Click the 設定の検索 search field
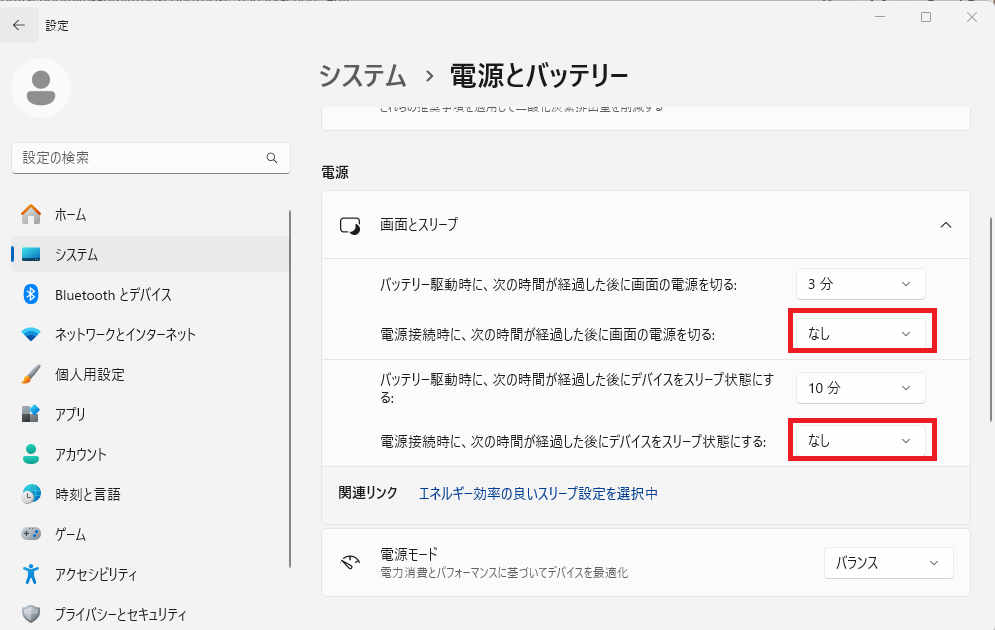The image size is (995, 630). (150, 158)
